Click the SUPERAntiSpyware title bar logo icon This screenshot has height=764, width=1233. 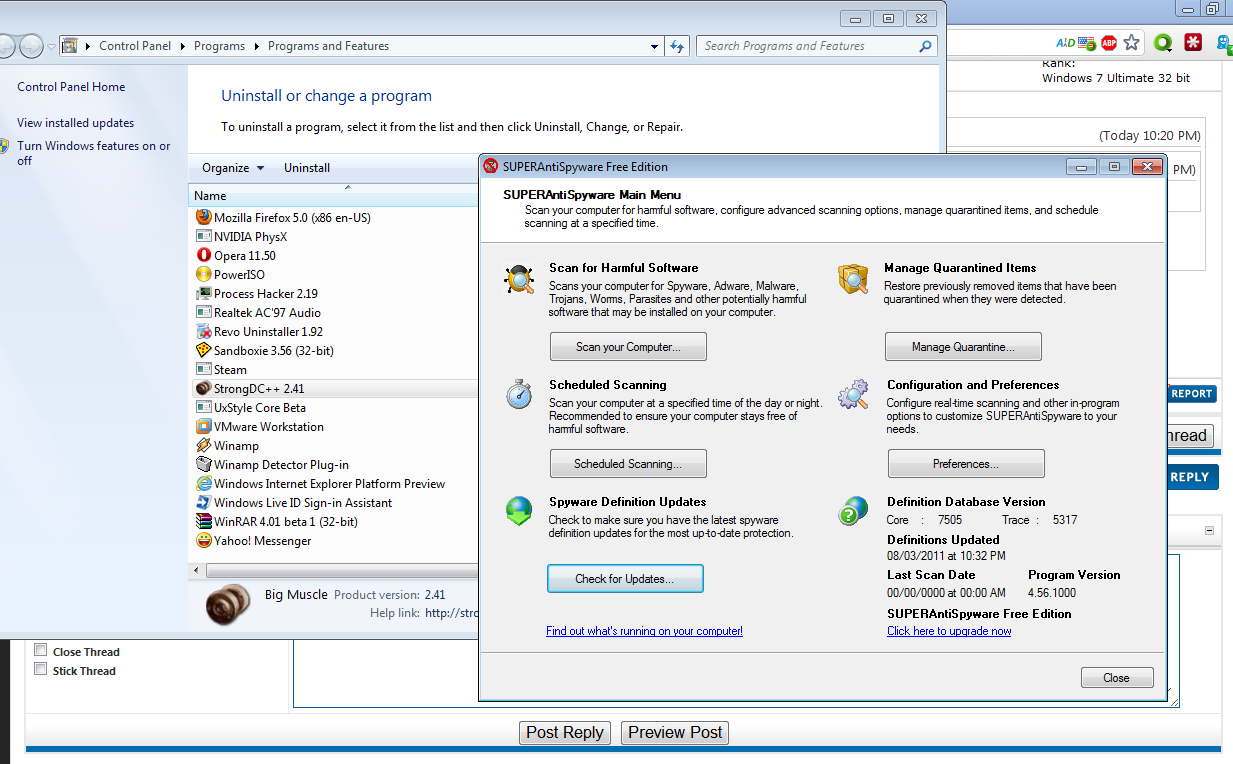coord(491,167)
